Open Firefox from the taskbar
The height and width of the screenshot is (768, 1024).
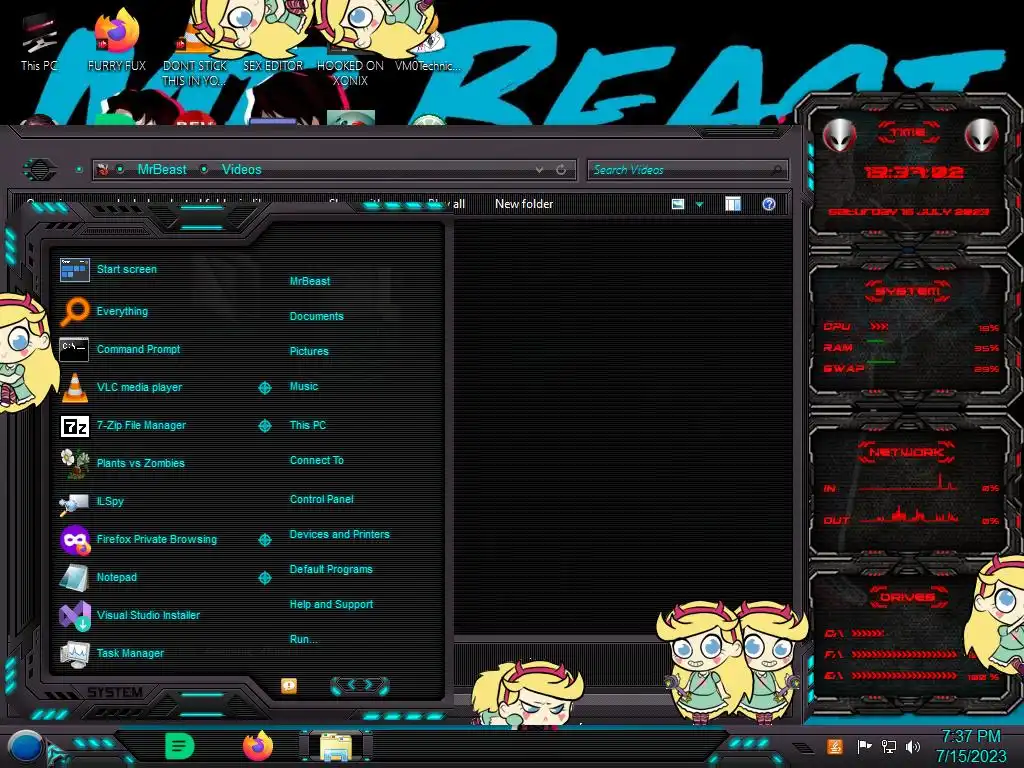point(257,746)
